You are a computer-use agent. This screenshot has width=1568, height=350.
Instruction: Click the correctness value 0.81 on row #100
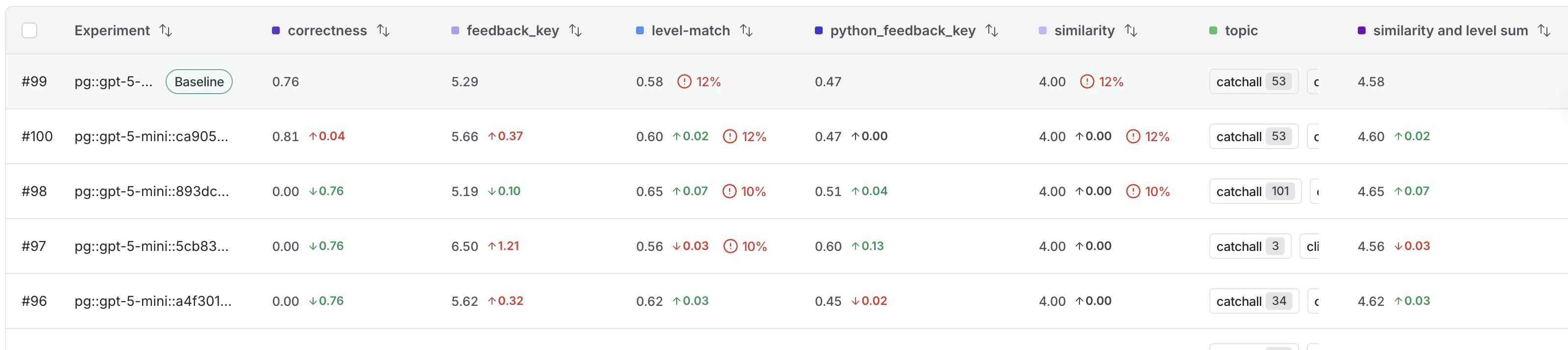pyautogui.click(x=286, y=136)
